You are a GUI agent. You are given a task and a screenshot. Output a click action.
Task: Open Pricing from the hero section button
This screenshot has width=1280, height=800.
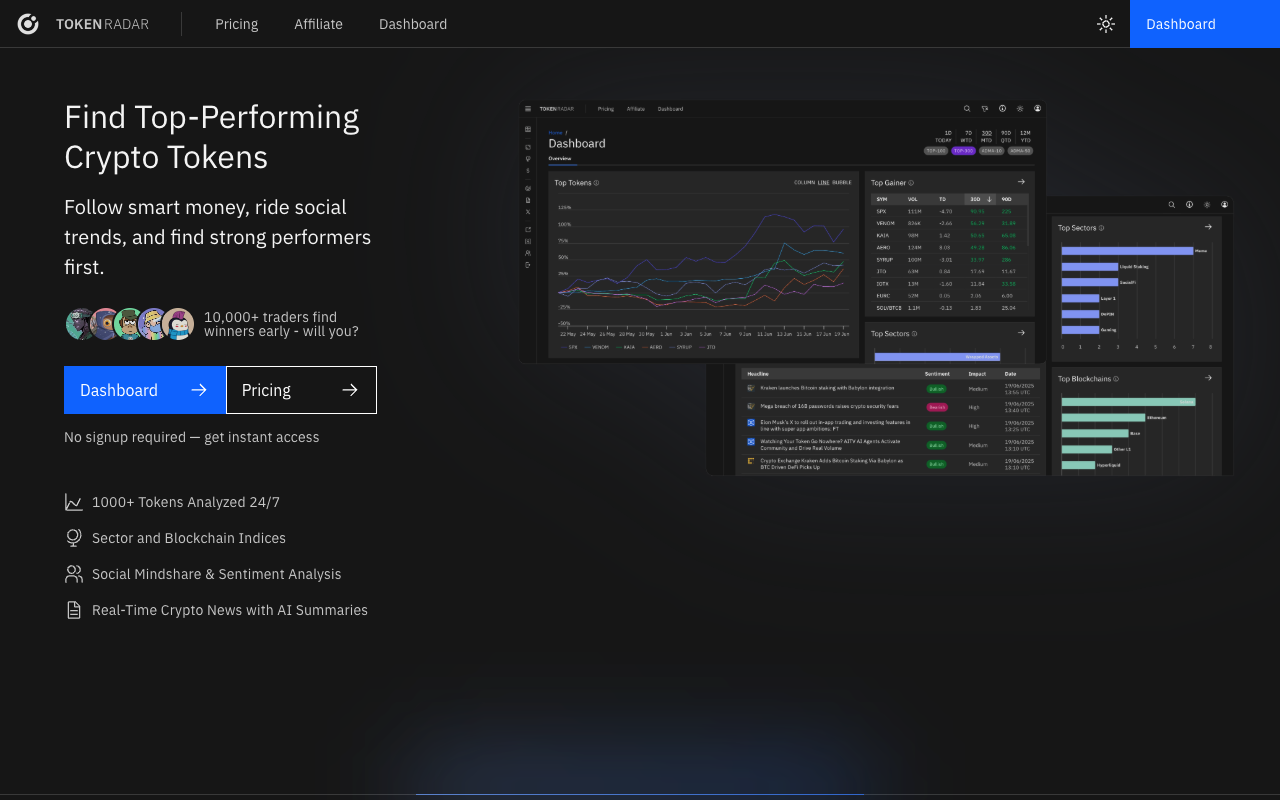click(x=301, y=390)
